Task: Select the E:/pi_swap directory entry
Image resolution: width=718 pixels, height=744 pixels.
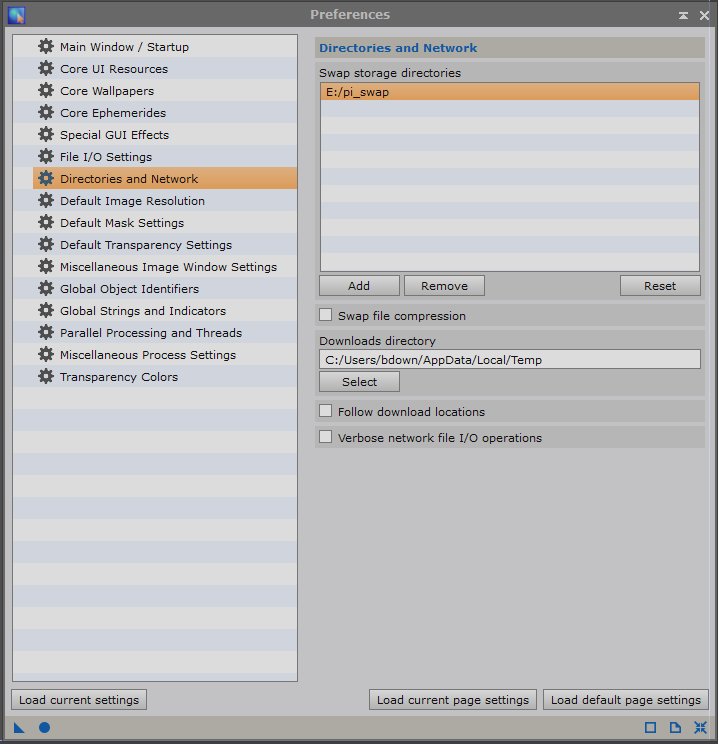Action: (x=510, y=92)
